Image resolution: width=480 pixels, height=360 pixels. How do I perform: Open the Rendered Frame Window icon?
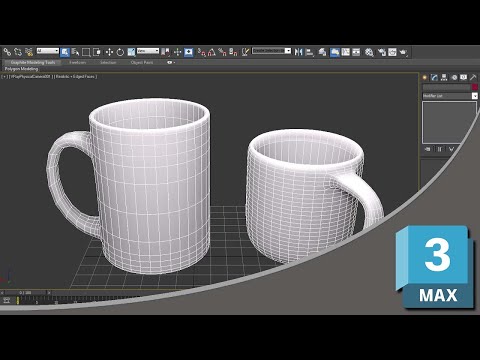pyautogui.click(x=392, y=52)
